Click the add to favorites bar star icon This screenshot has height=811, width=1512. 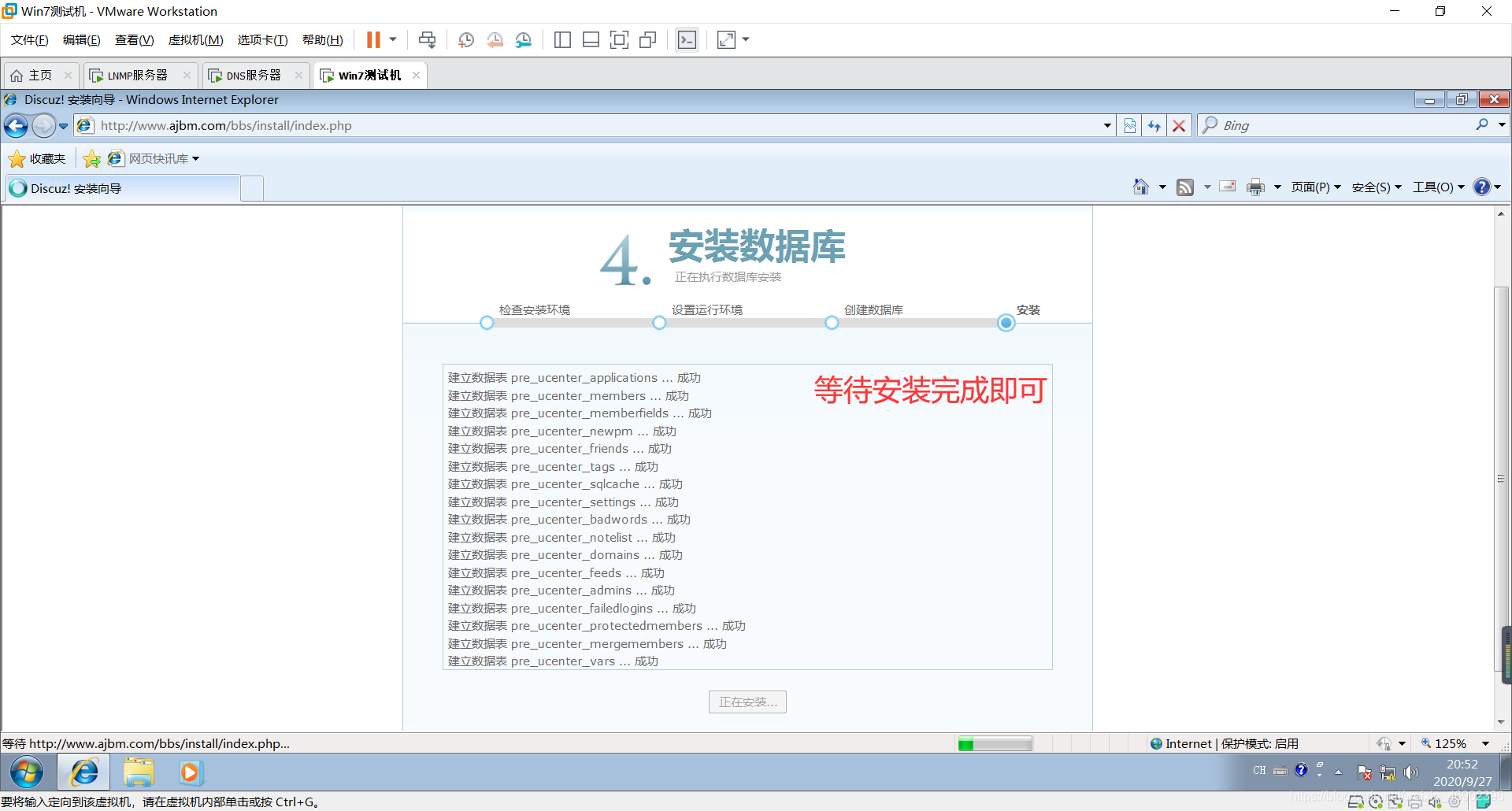pos(91,158)
